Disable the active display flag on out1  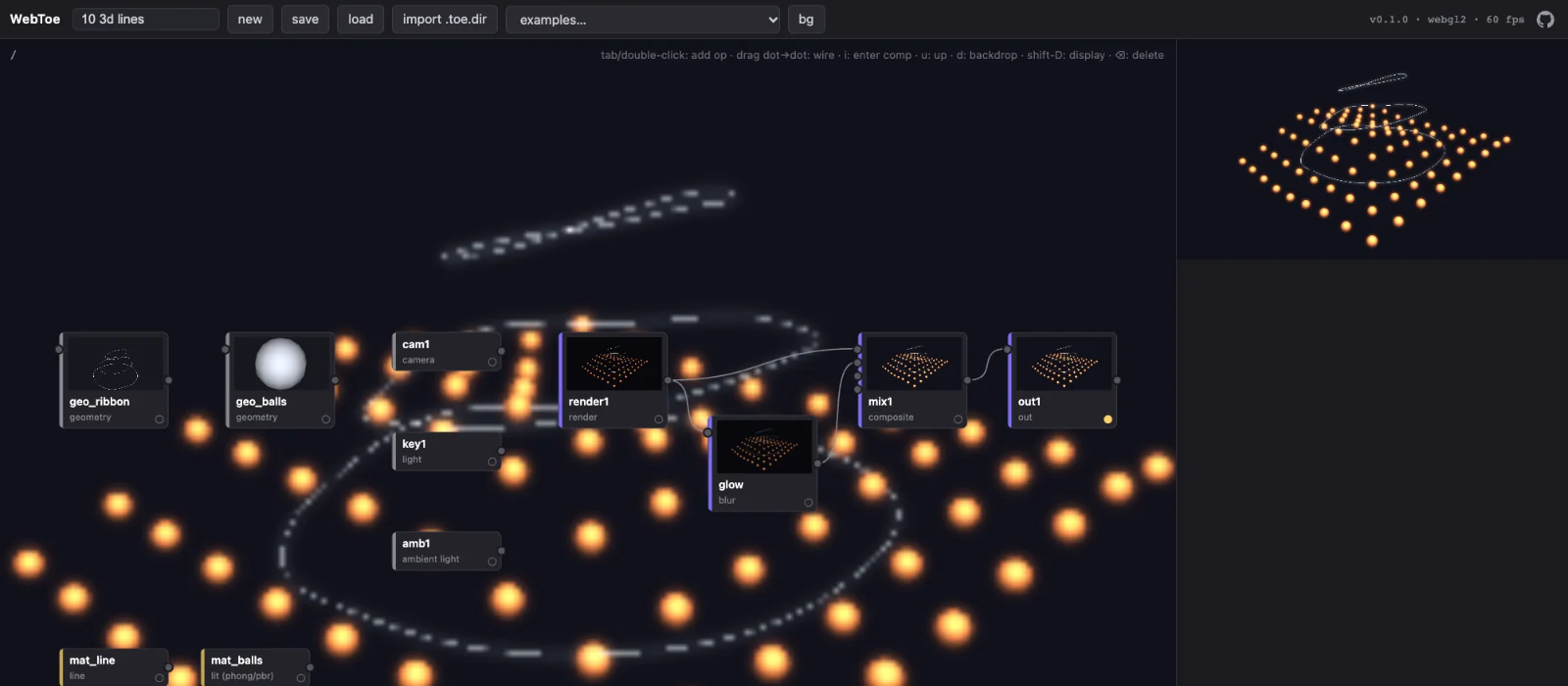click(1107, 419)
